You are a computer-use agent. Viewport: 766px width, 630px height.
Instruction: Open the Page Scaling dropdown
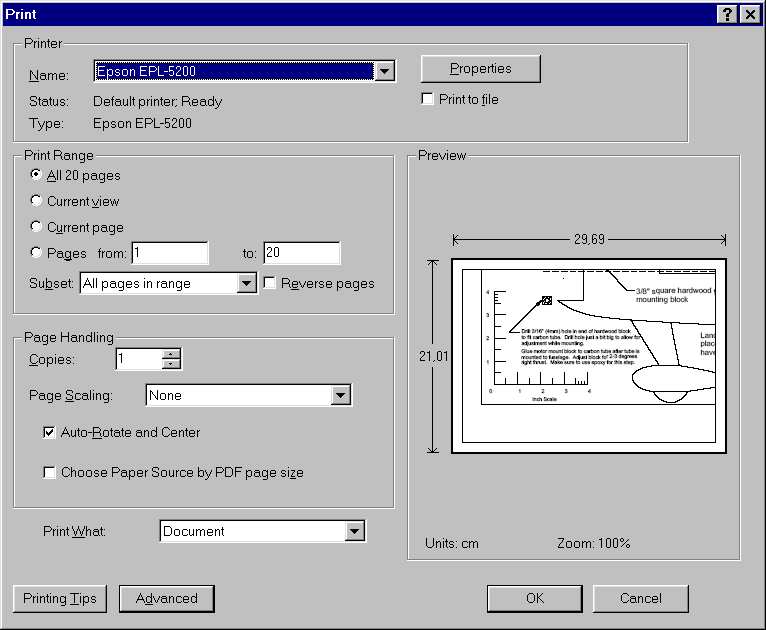pos(341,396)
